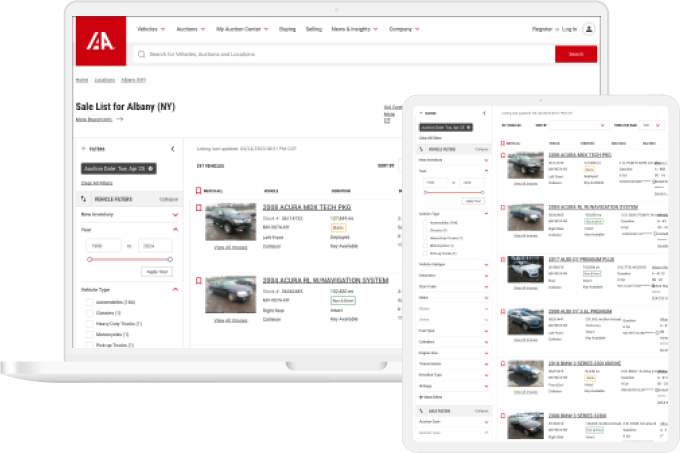Screen dimensions: 680x453
Task: Tick the Classics checkbox on the tablet
Action: 425,231
